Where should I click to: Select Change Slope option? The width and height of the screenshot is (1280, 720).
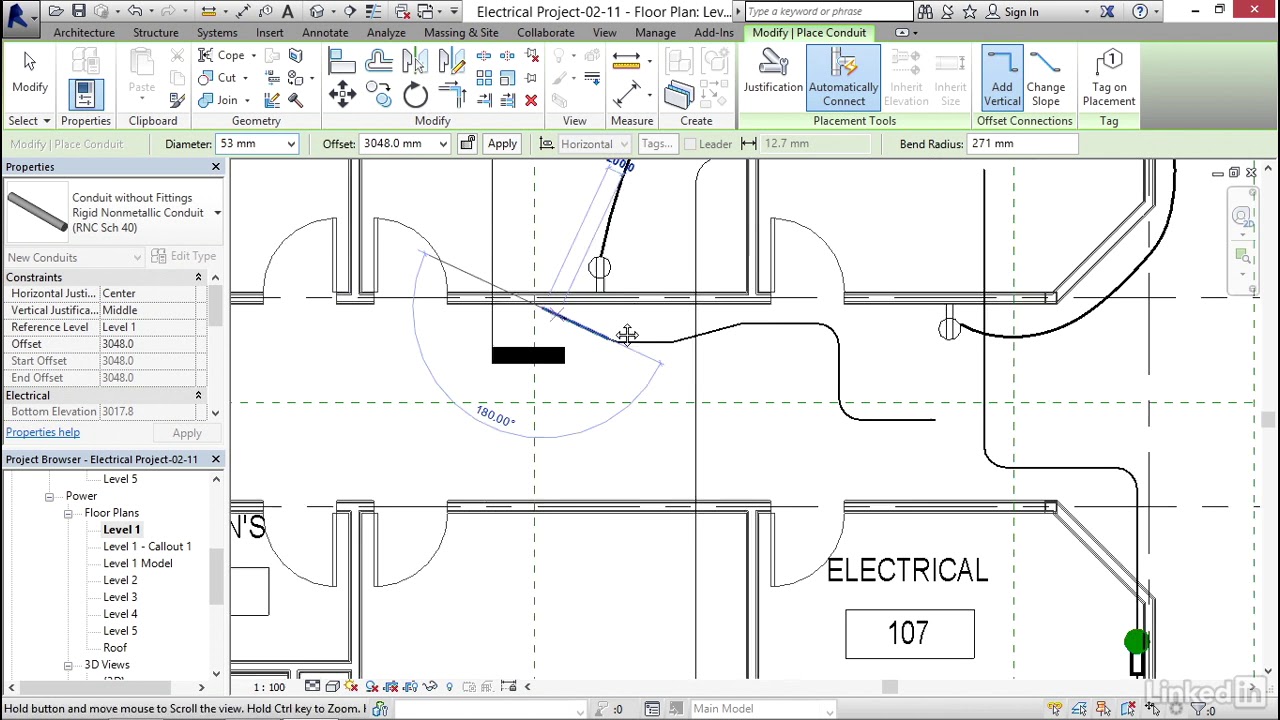coord(1045,78)
